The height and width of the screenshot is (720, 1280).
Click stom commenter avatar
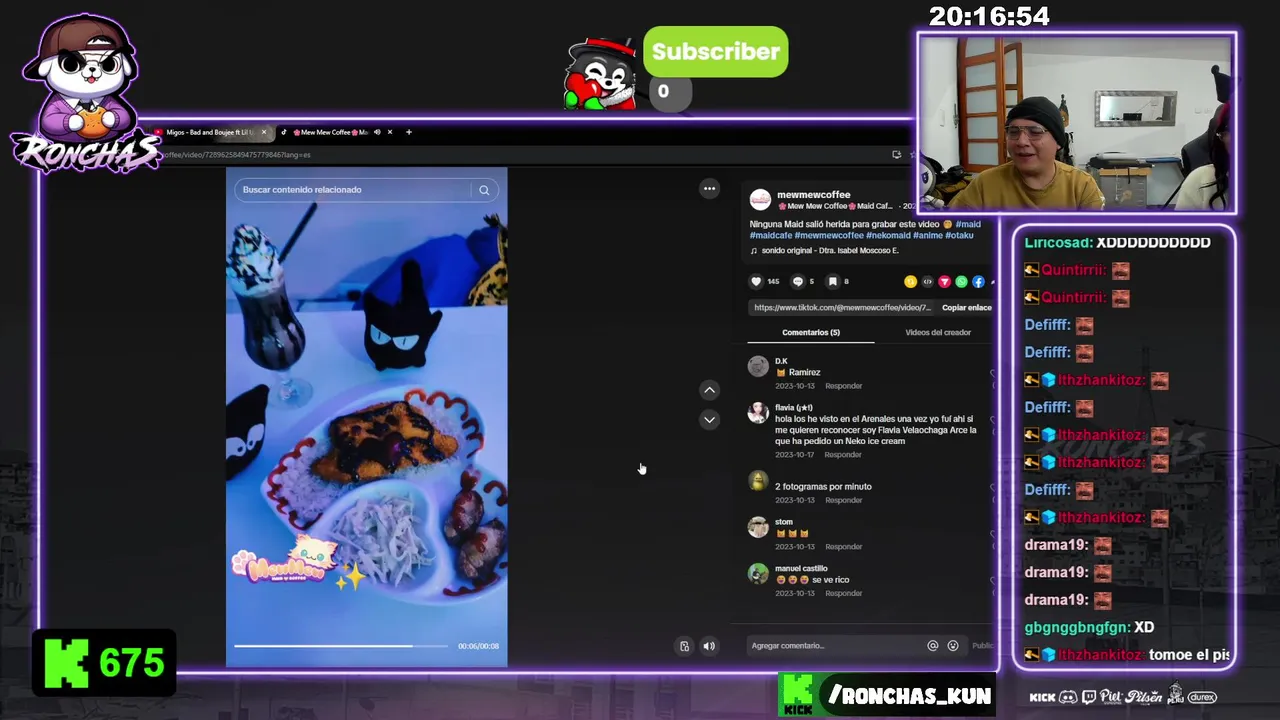tap(758, 528)
